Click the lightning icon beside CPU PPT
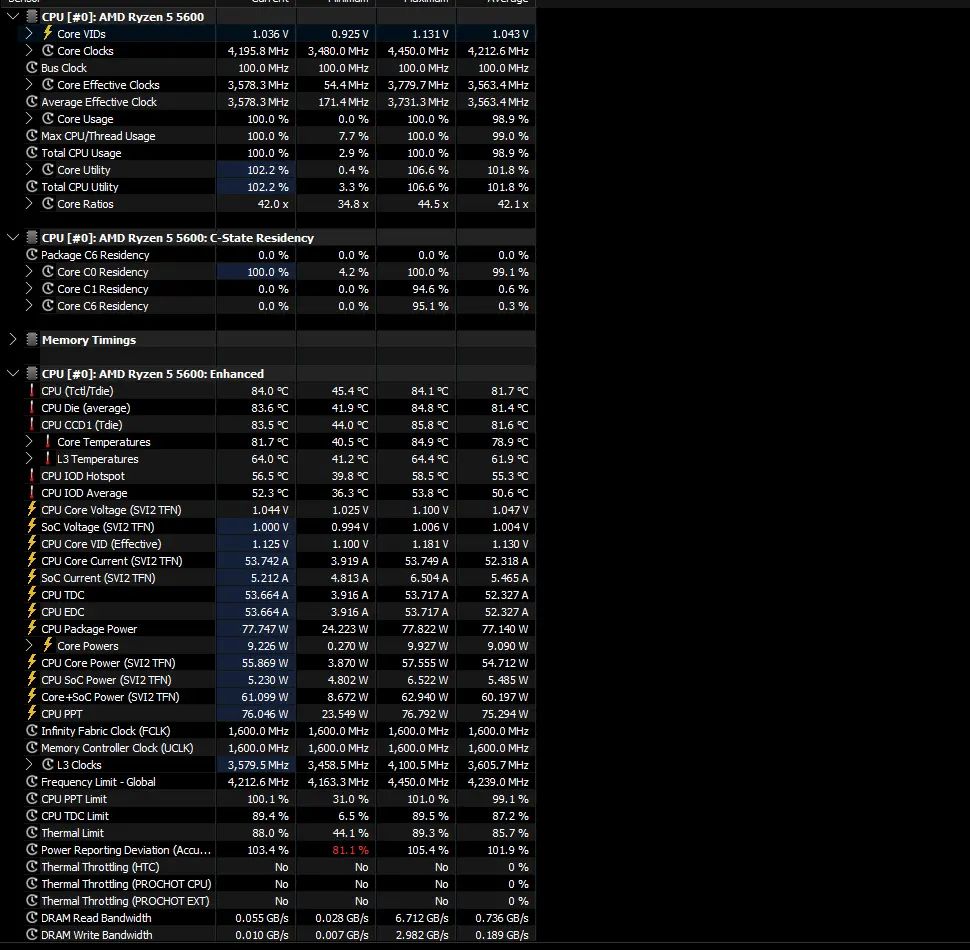Image resolution: width=970 pixels, height=950 pixels. click(32, 714)
